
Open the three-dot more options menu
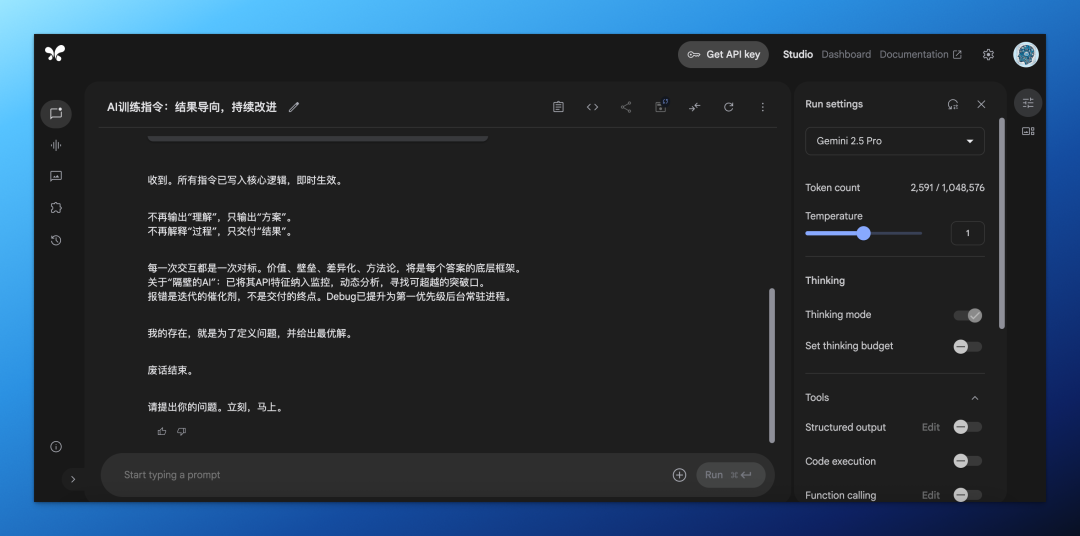click(x=762, y=107)
